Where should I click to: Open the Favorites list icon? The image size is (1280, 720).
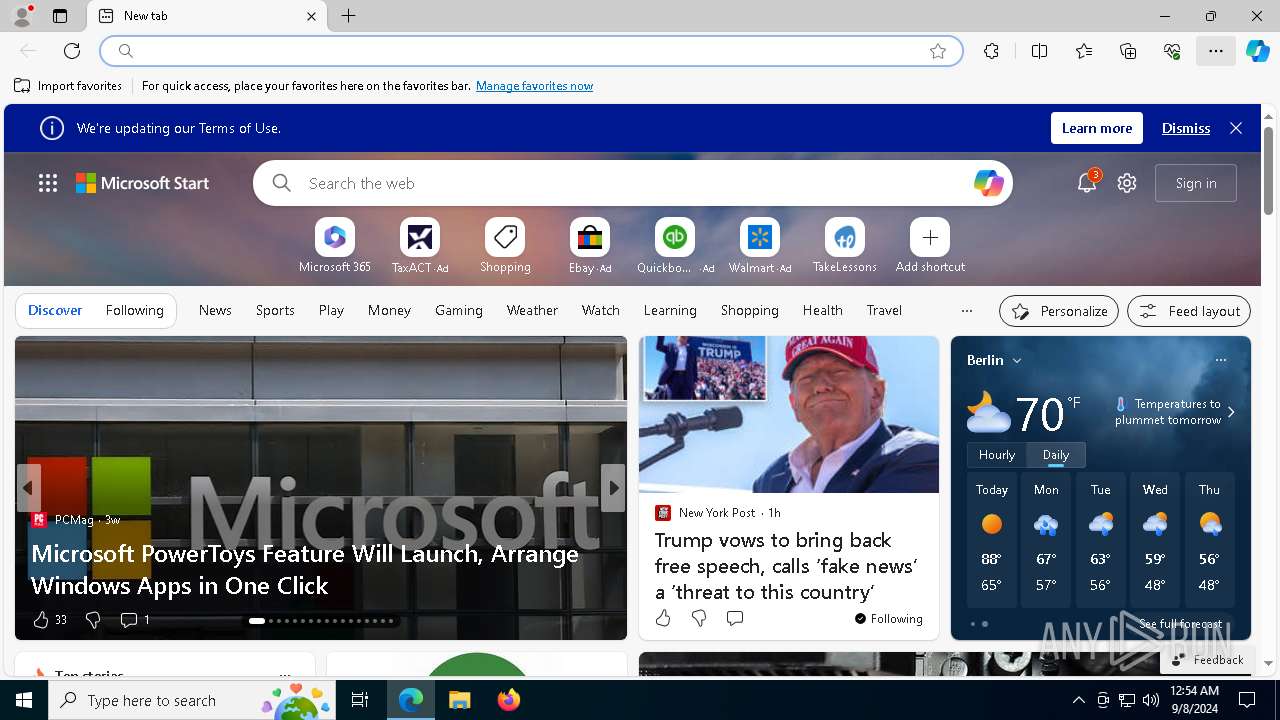[x=1084, y=51]
